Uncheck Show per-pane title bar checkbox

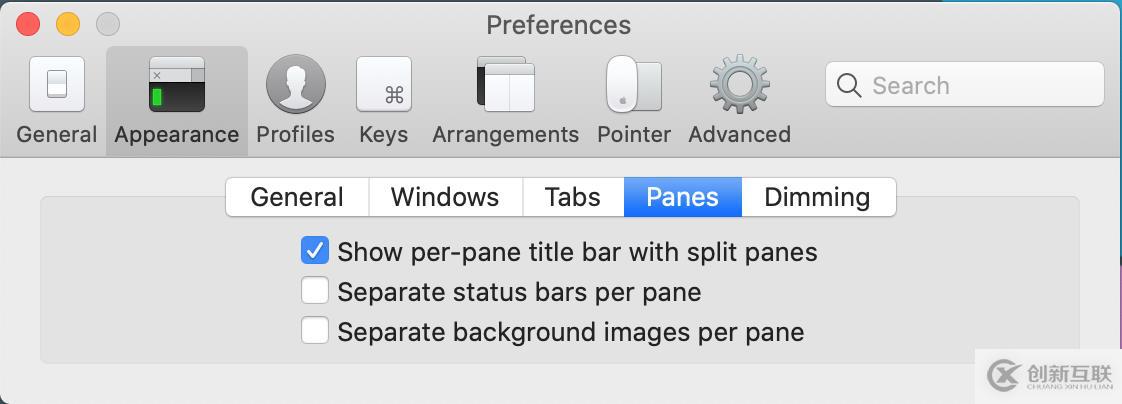315,251
